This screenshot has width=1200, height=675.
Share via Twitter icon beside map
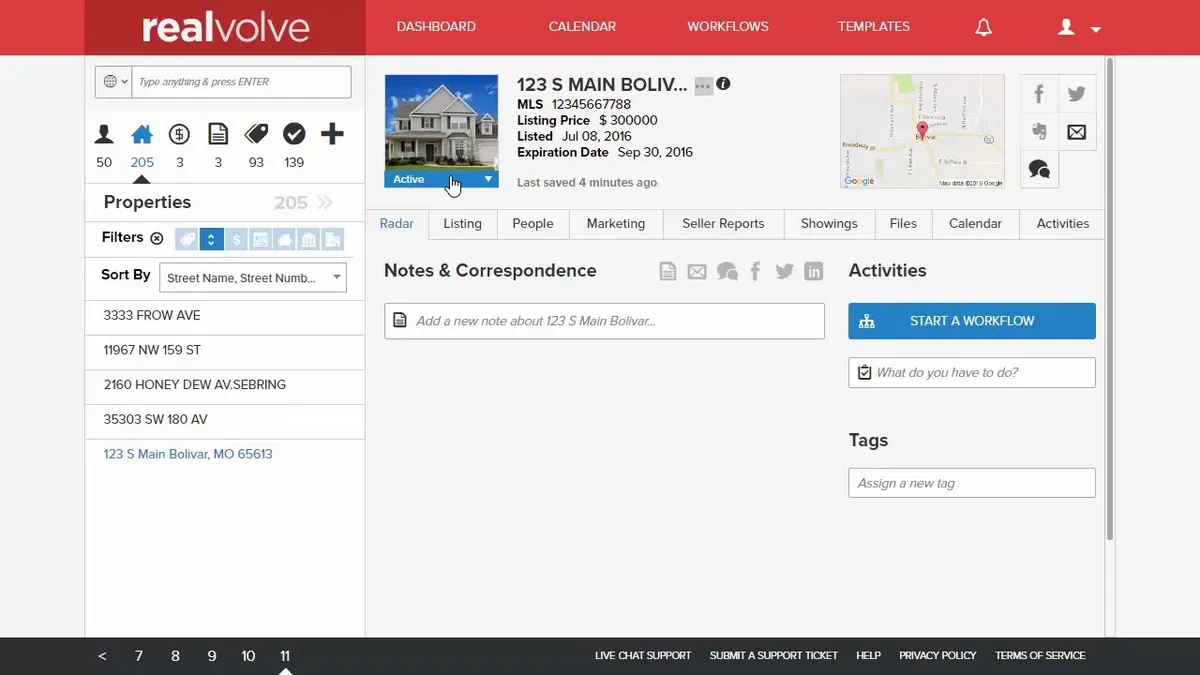(x=1077, y=95)
